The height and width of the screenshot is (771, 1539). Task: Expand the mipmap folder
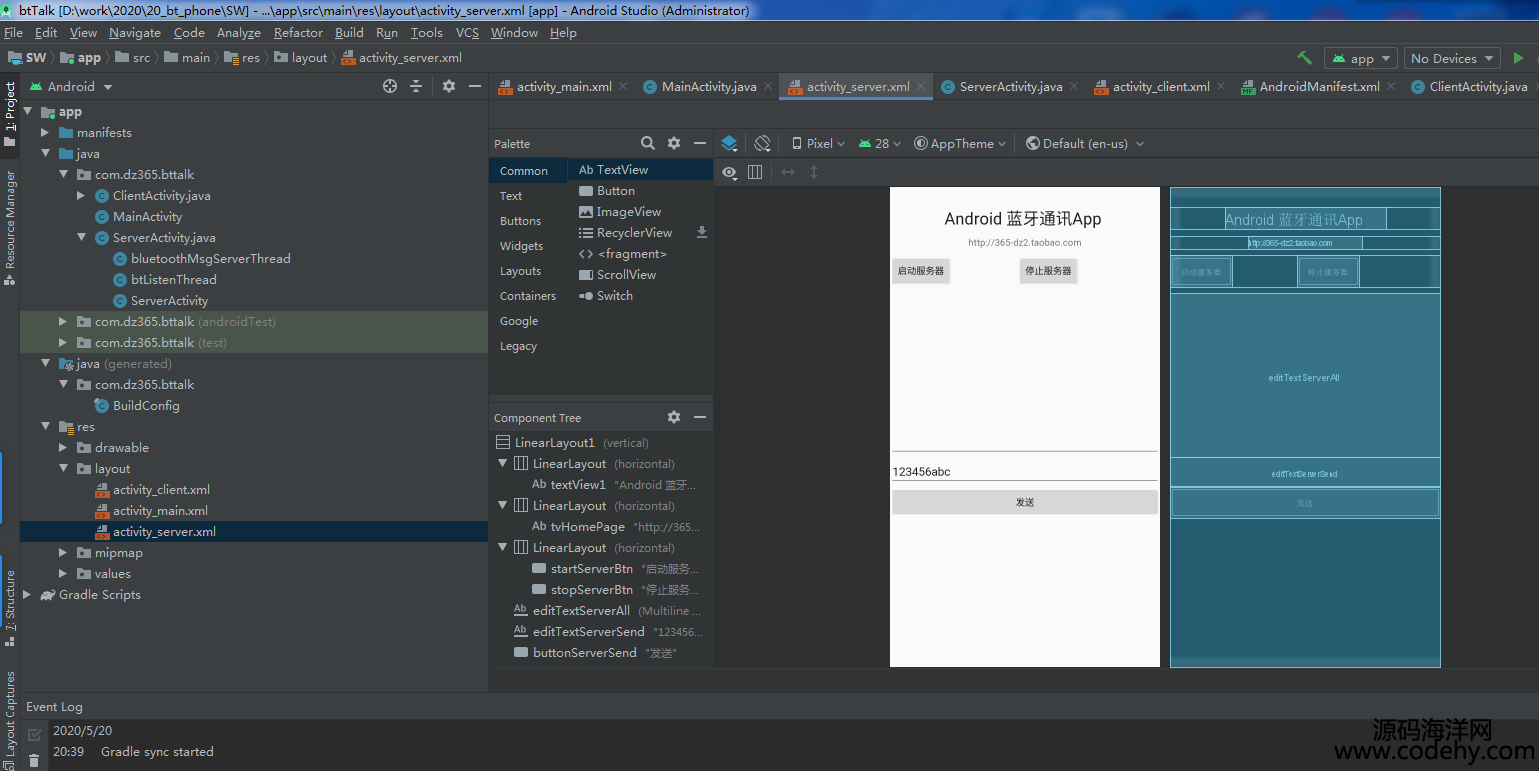pos(63,552)
